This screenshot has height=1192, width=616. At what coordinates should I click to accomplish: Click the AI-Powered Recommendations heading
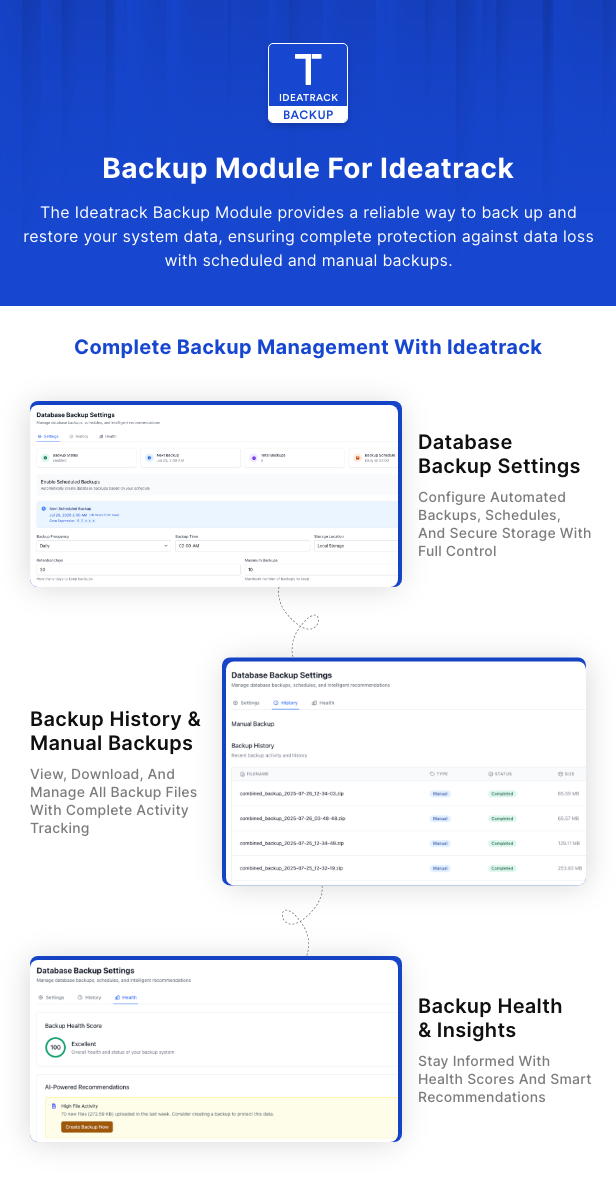87,1087
